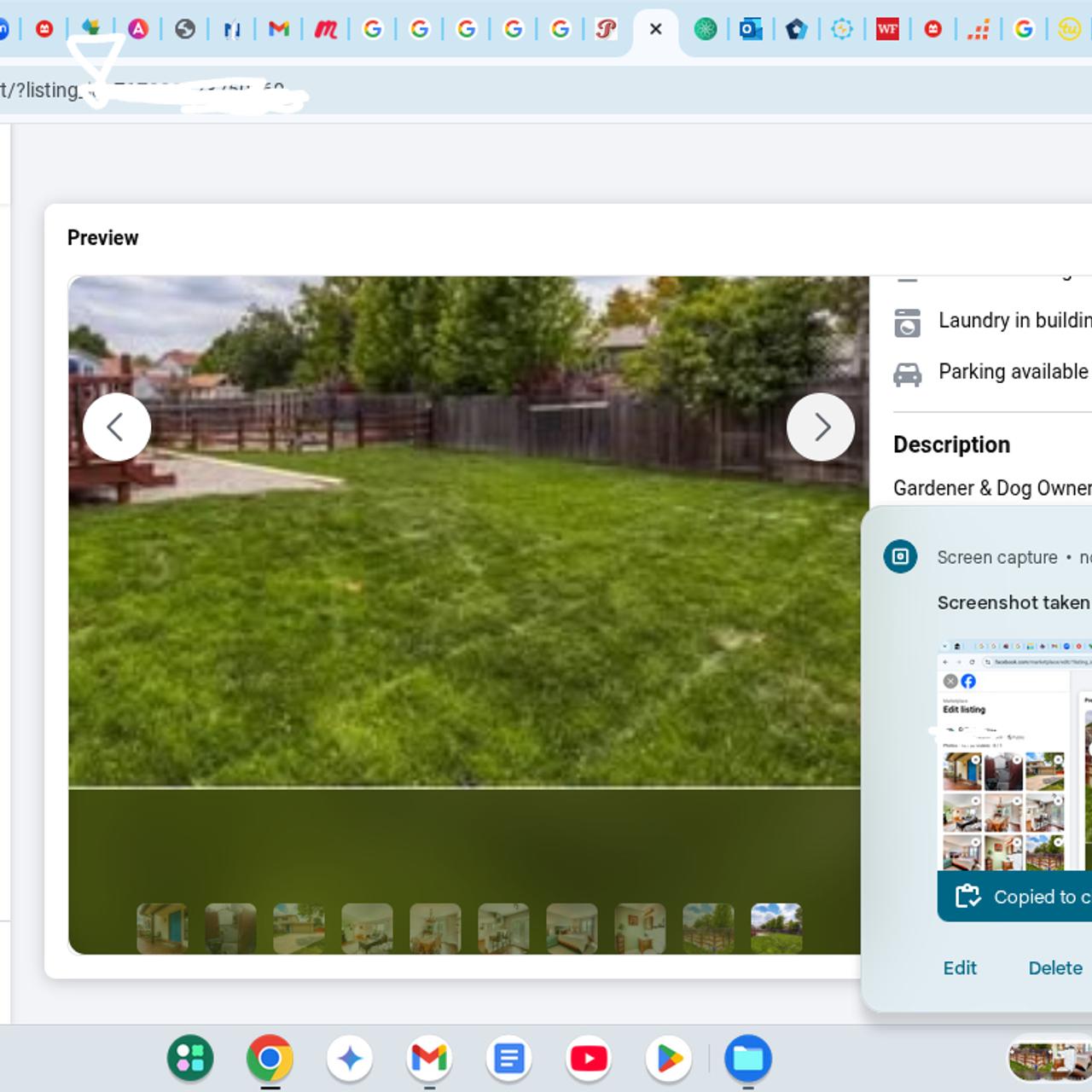Launch YouTube from the shelf

coord(589,1059)
